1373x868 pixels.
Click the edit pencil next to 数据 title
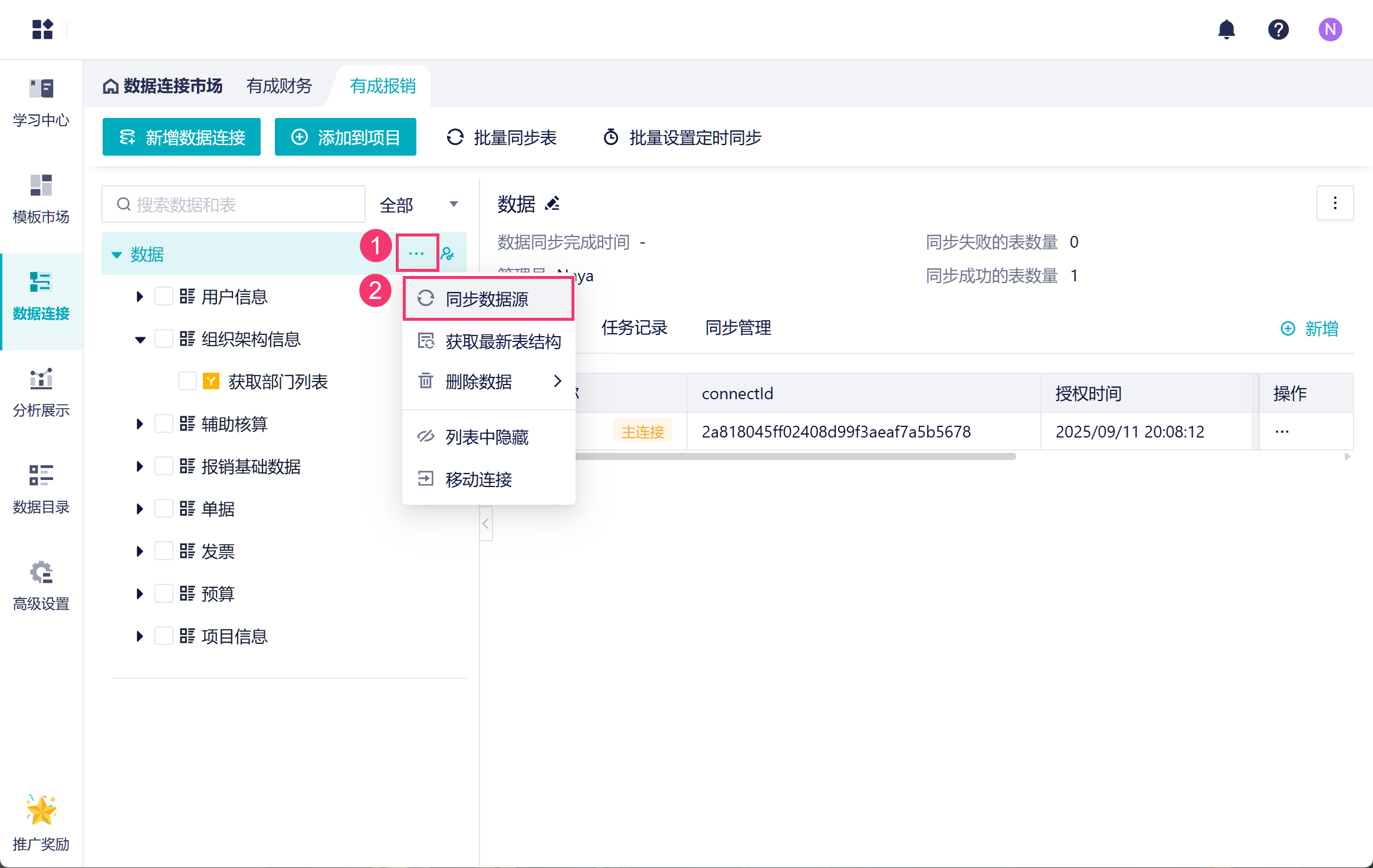coord(553,204)
